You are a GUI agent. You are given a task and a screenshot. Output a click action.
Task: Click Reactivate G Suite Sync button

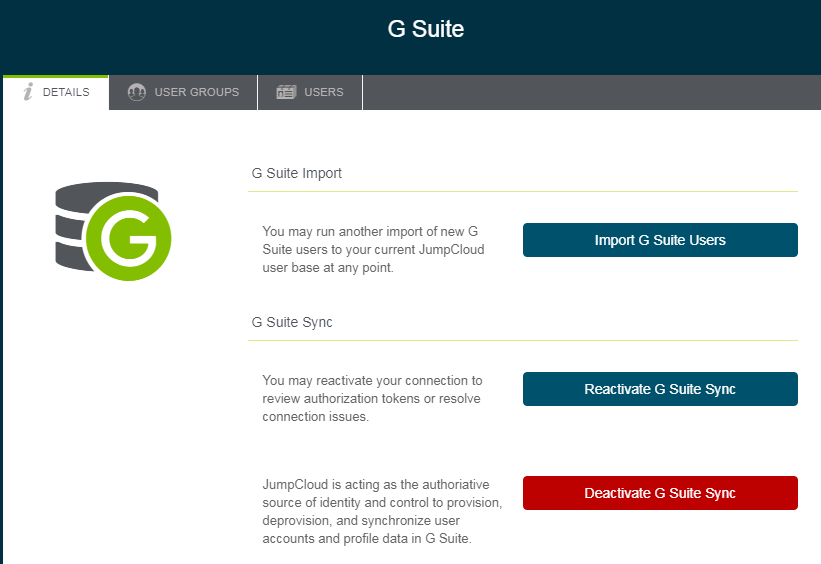[x=660, y=389]
